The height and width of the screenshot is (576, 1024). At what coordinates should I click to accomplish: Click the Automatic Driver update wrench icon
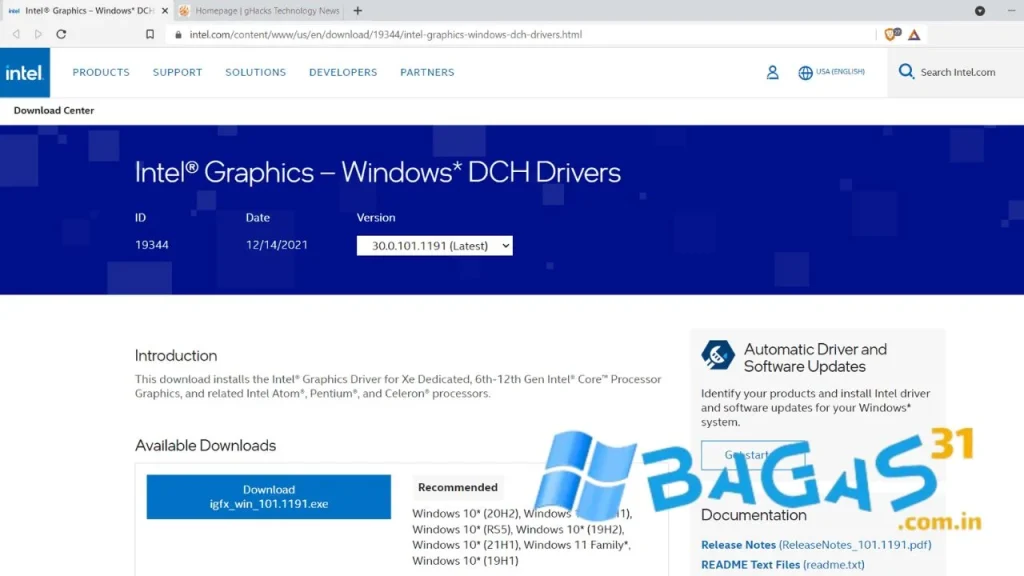(717, 355)
